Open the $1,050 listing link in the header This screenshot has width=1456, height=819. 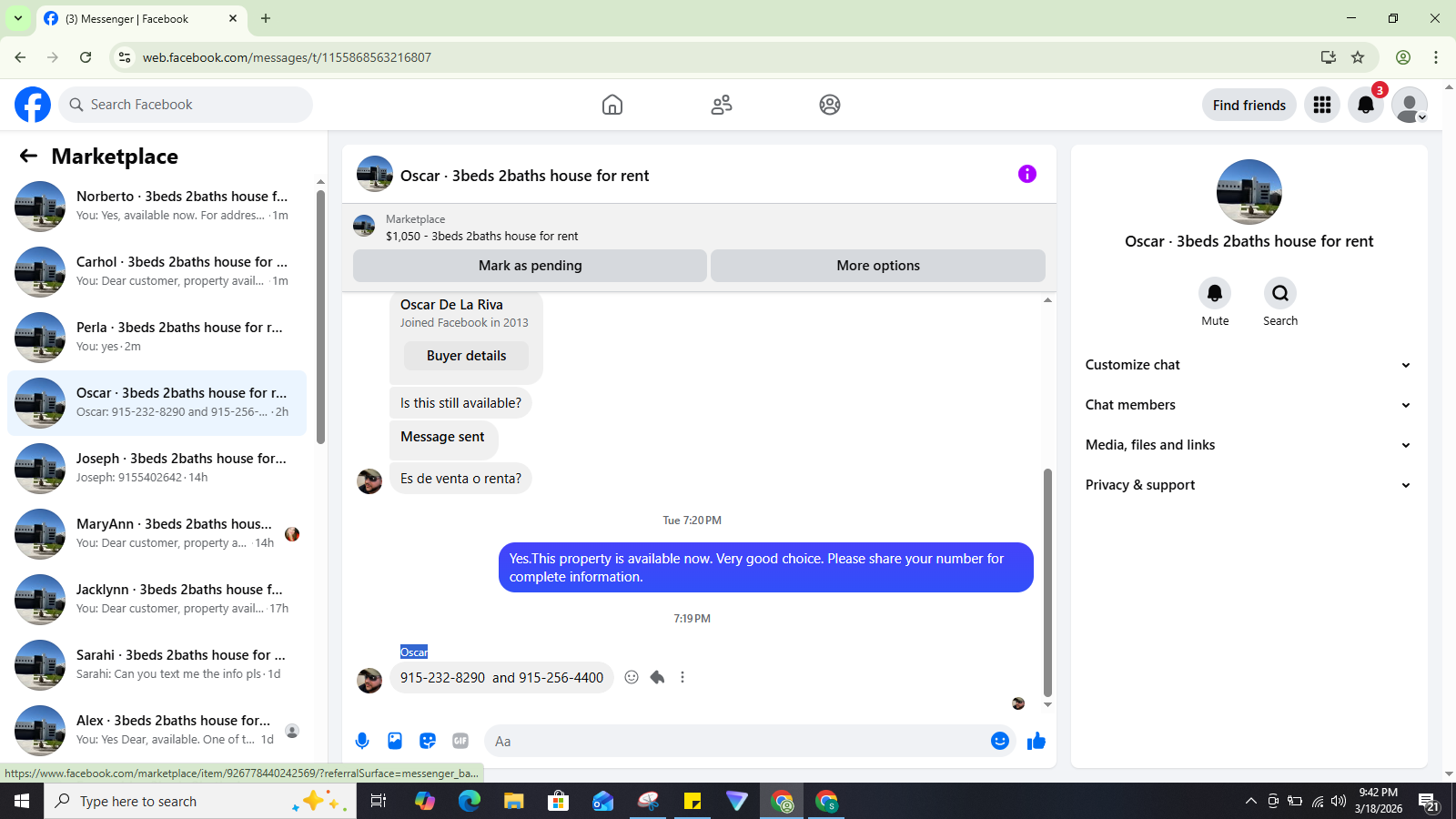(x=481, y=236)
